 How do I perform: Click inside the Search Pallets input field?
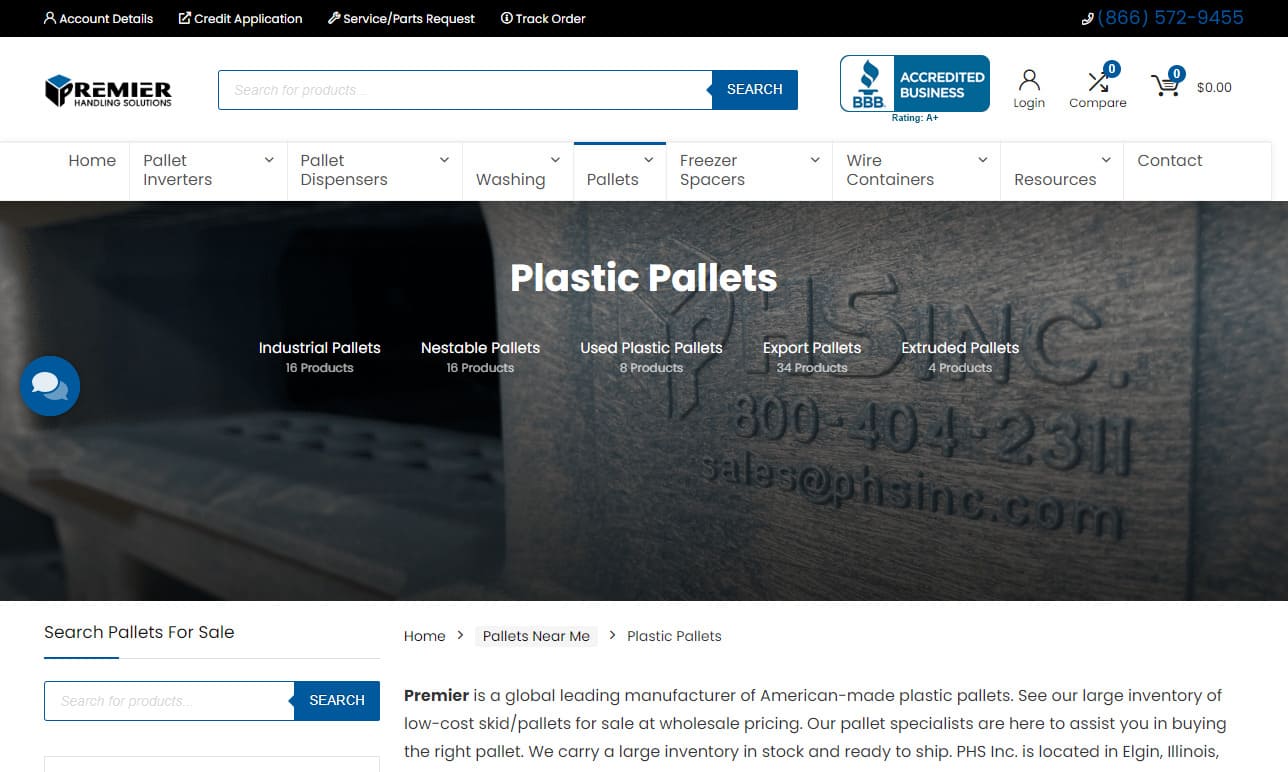click(x=168, y=700)
